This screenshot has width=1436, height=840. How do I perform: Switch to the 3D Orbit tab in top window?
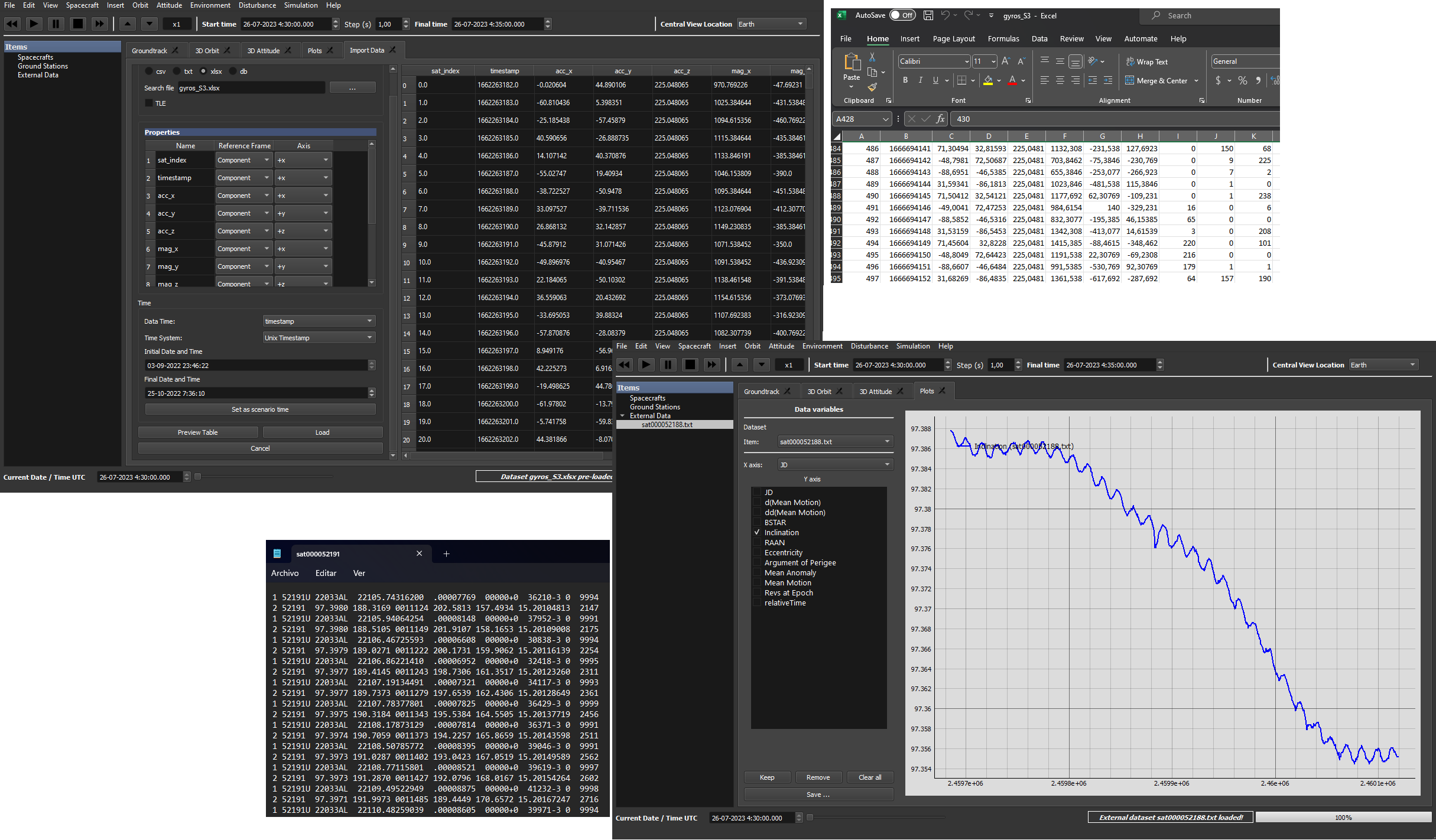click(207, 51)
